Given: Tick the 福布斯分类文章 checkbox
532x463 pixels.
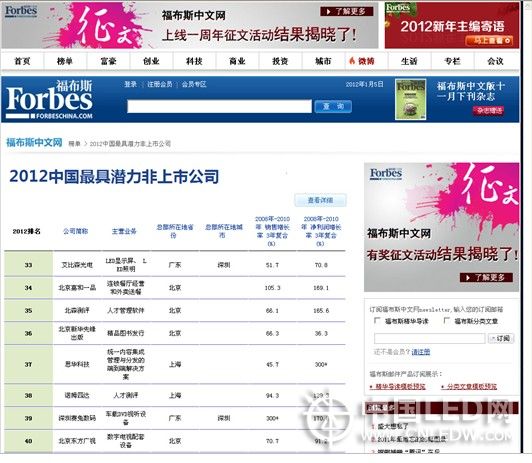Looking at the screenshot, I should coord(447,320).
